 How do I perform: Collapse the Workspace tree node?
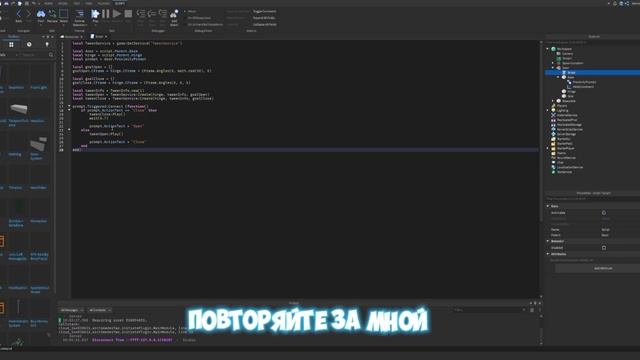[x=548, y=49]
